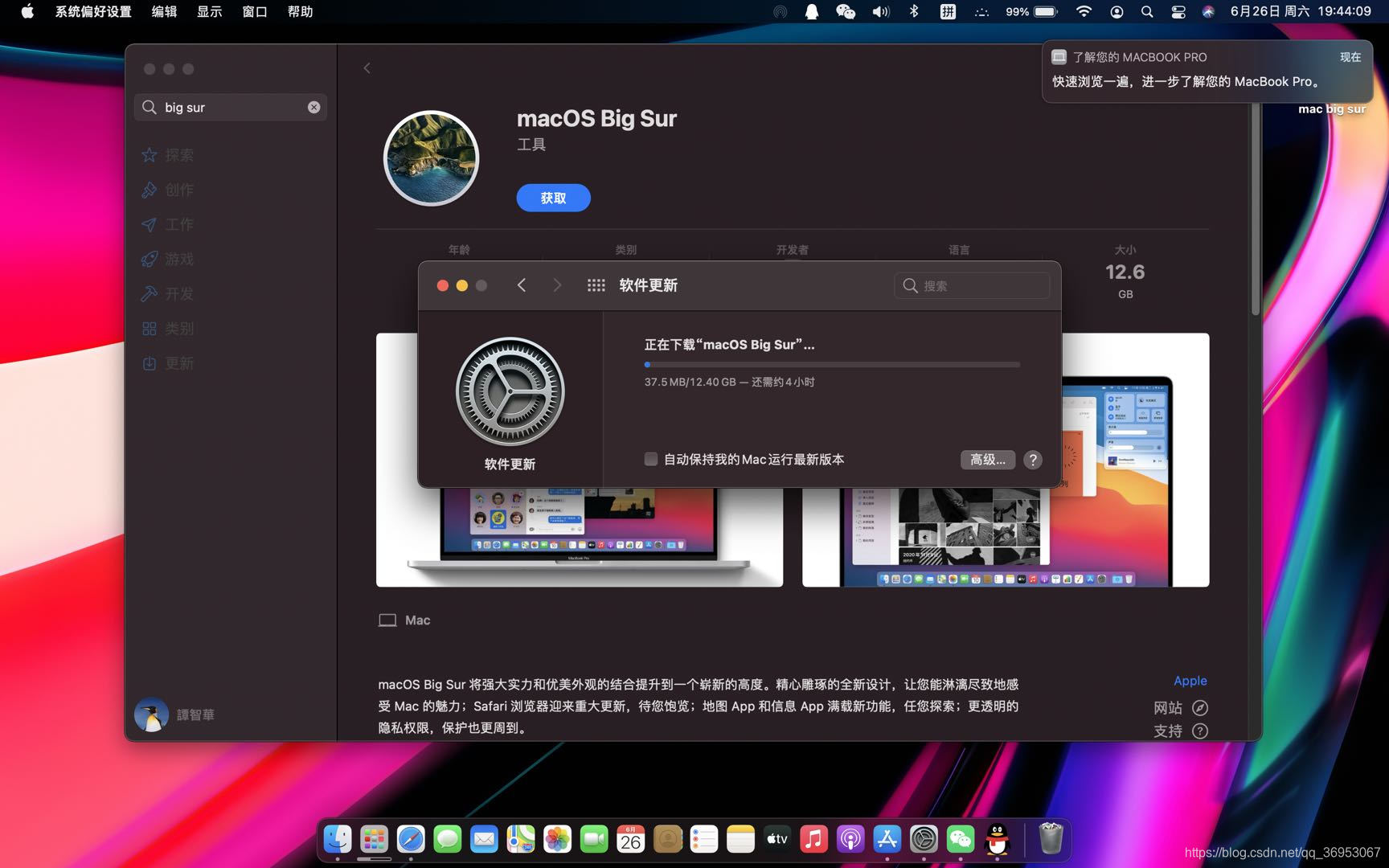Screen dimensions: 1389x868
Task: Open Launchpad from the Dock
Action: (x=374, y=840)
